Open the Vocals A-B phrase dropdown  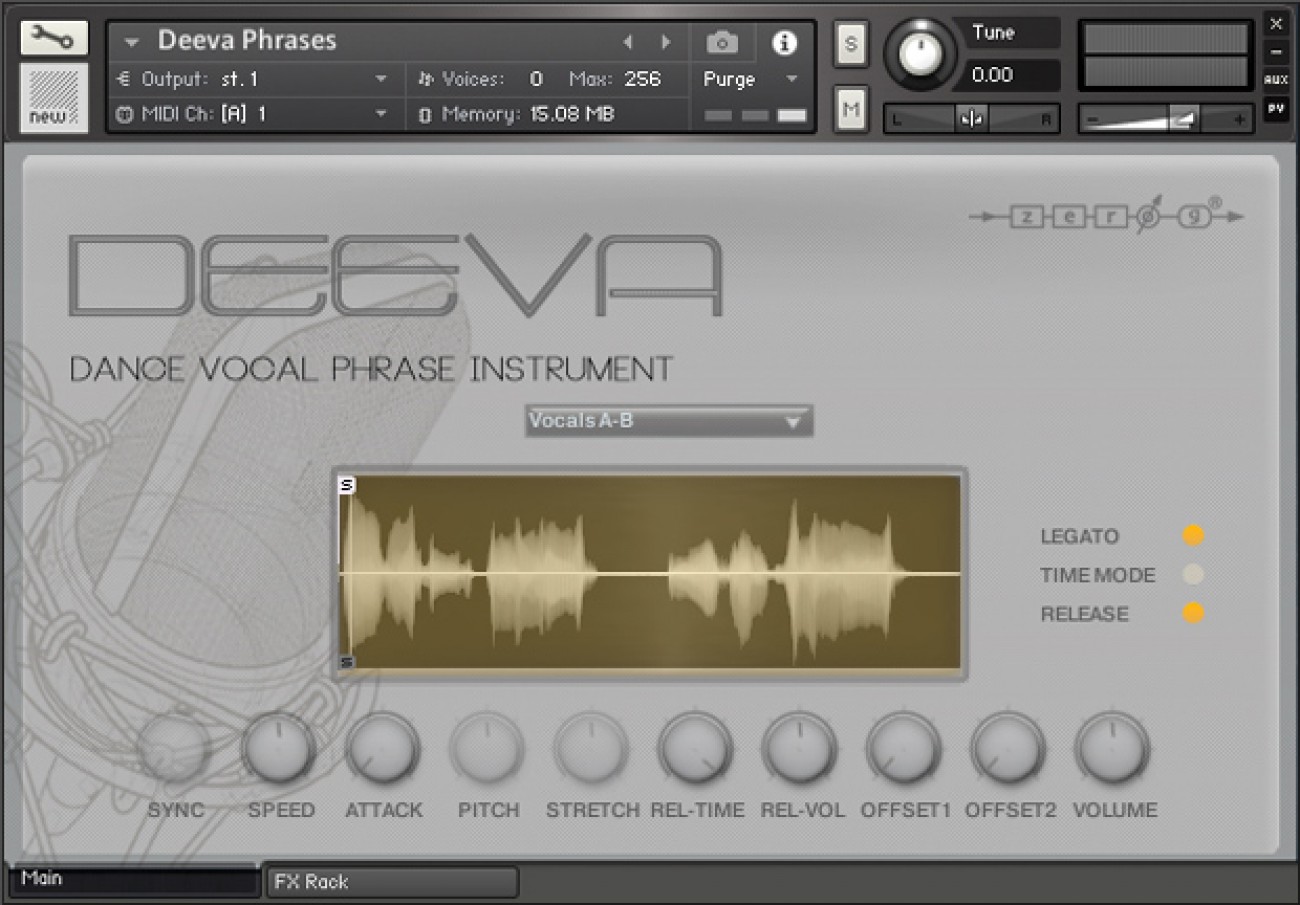tap(668, 420)
